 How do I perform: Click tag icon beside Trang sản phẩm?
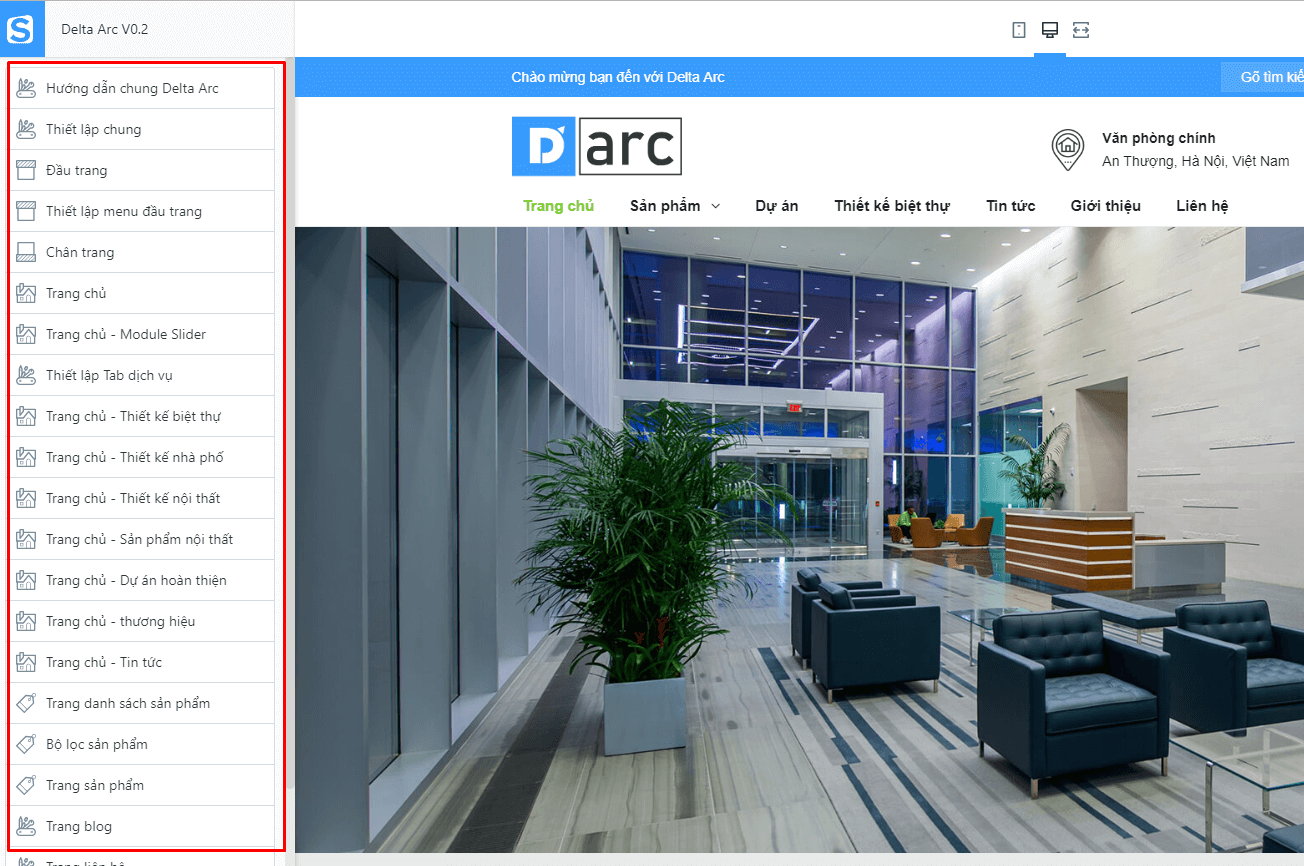[x=27, y=785]
